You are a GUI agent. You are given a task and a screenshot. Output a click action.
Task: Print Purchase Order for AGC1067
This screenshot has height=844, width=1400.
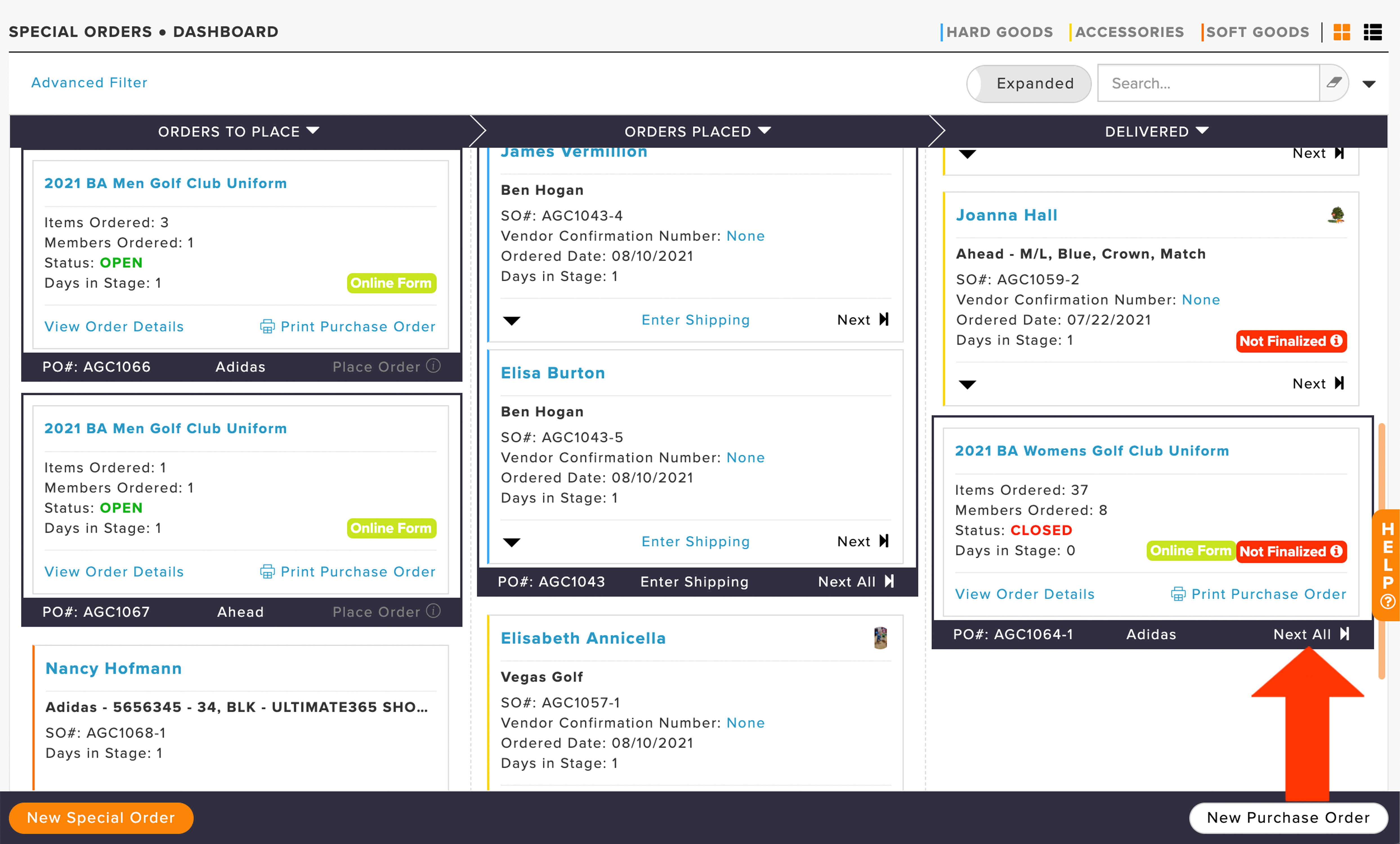click(x=358, y=571)
